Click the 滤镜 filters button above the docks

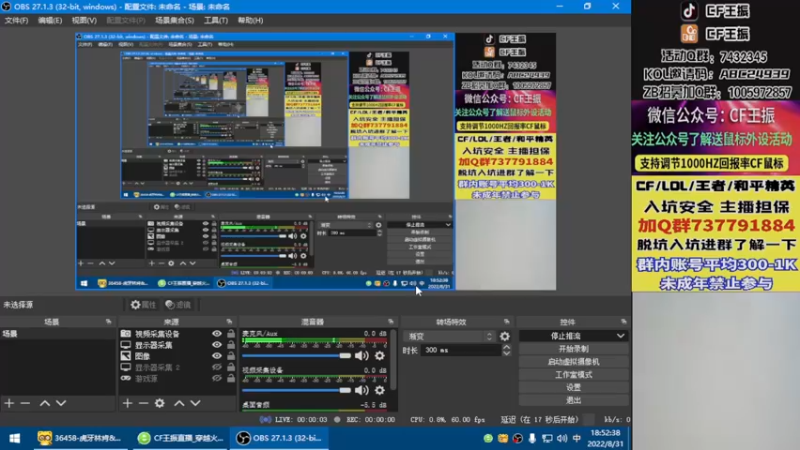[178, 305]
